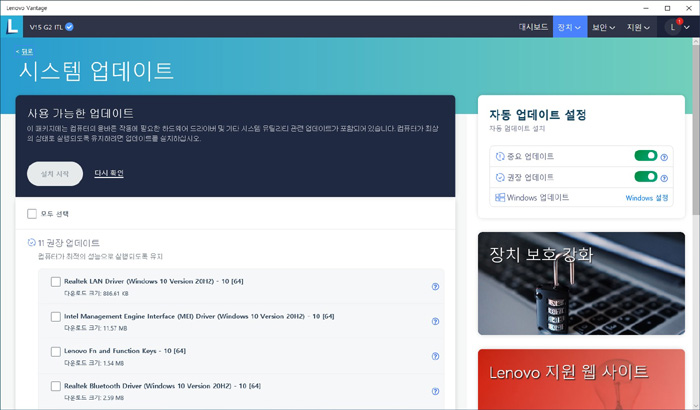Select the Realtek LAN Driver checkbox
Image resolution: width=700 pixels, height=410 pixels.
pos(56,282)
